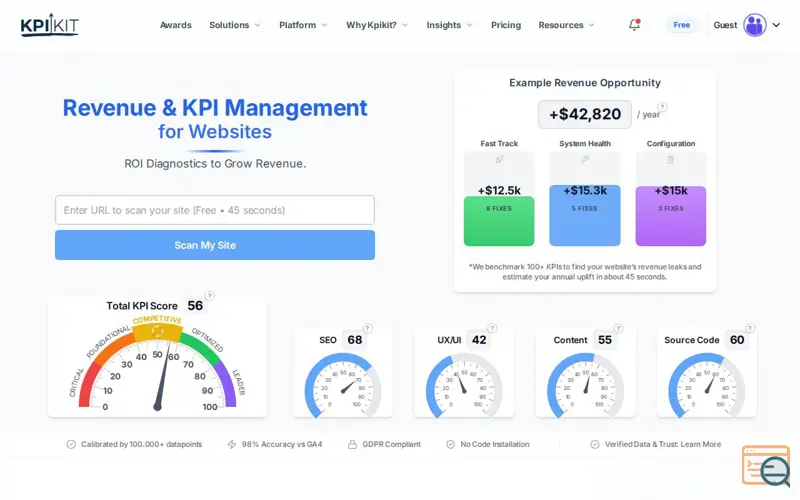Click the No Code Installation text
The height and width of the screenshot is (500, 800).
(x=495, y=444)
